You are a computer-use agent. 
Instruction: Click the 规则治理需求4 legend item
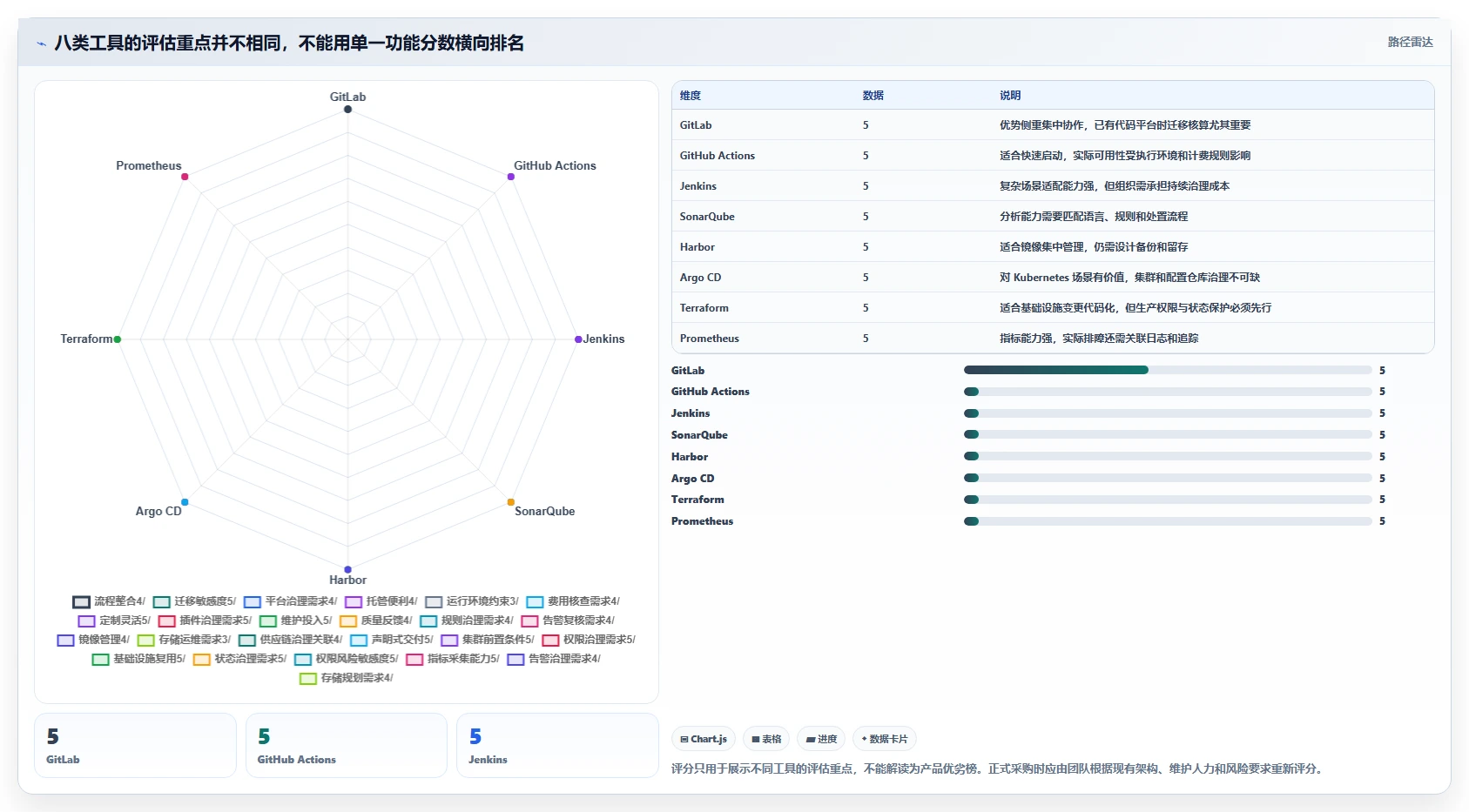[466, 621]
